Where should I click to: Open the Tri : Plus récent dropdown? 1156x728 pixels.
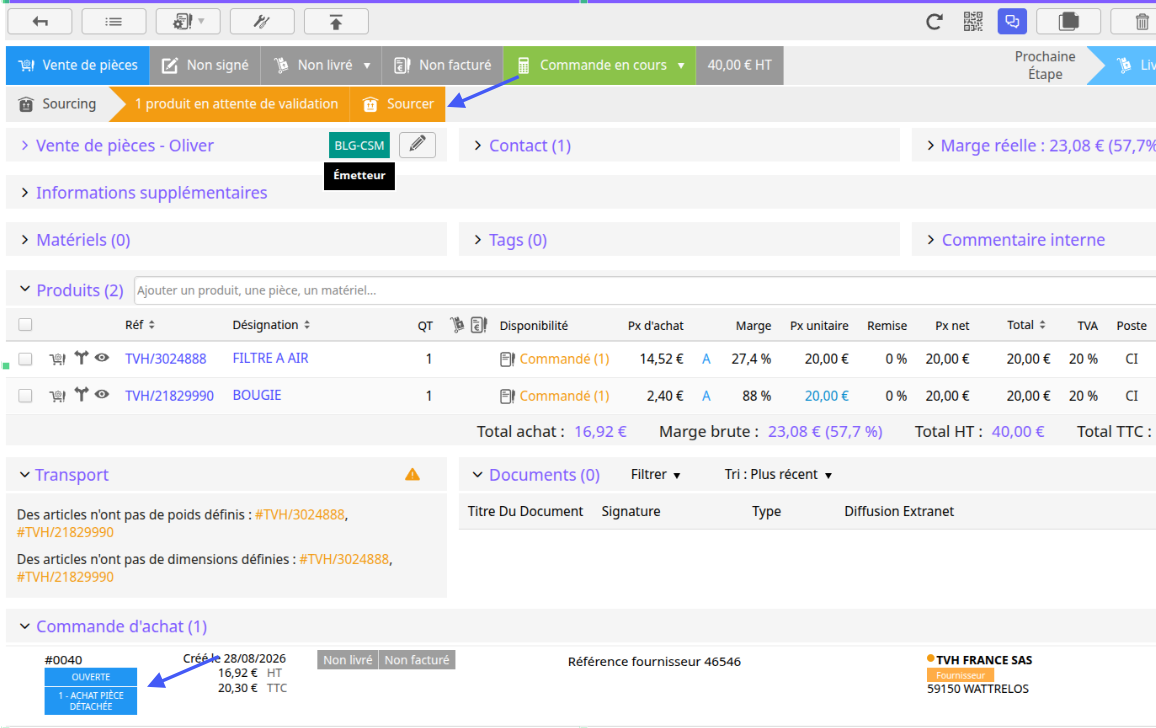pyautogui.click(x=778, y=474)
